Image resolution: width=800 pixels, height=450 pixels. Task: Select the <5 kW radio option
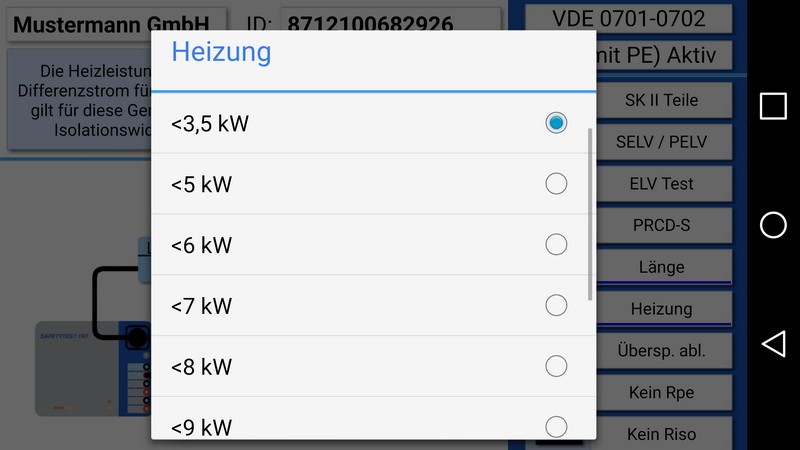(373, 184)
